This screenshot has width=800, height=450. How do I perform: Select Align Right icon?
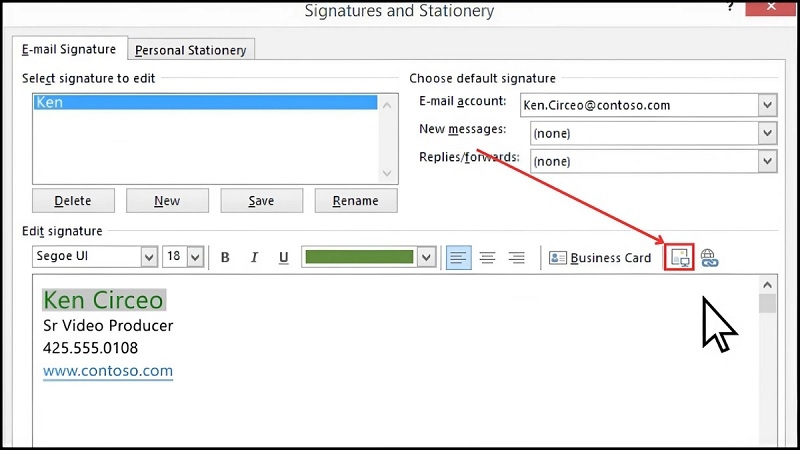tap(516, 257)
